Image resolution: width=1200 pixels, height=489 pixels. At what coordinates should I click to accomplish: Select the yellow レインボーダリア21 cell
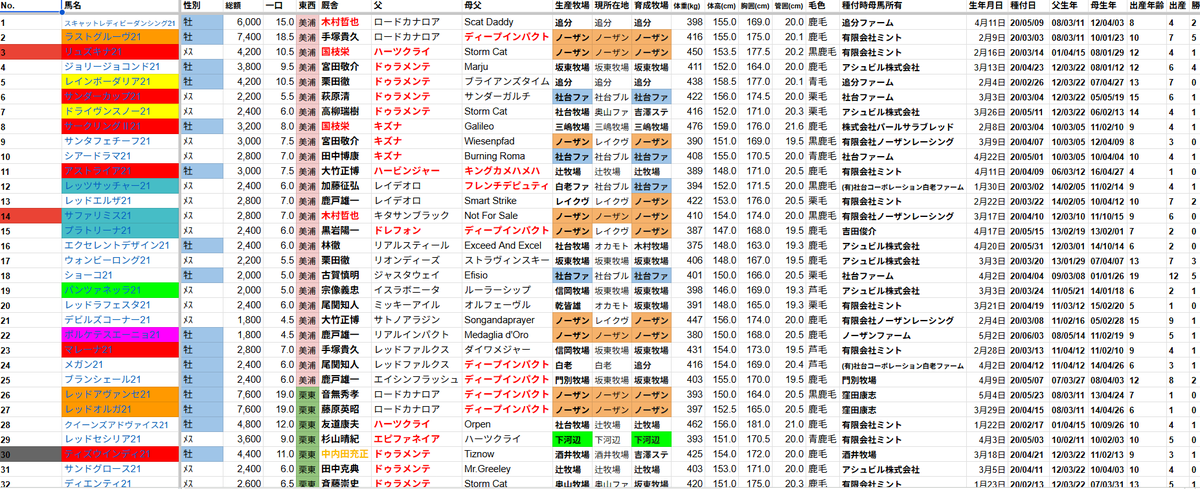click(x=121, y=82)
